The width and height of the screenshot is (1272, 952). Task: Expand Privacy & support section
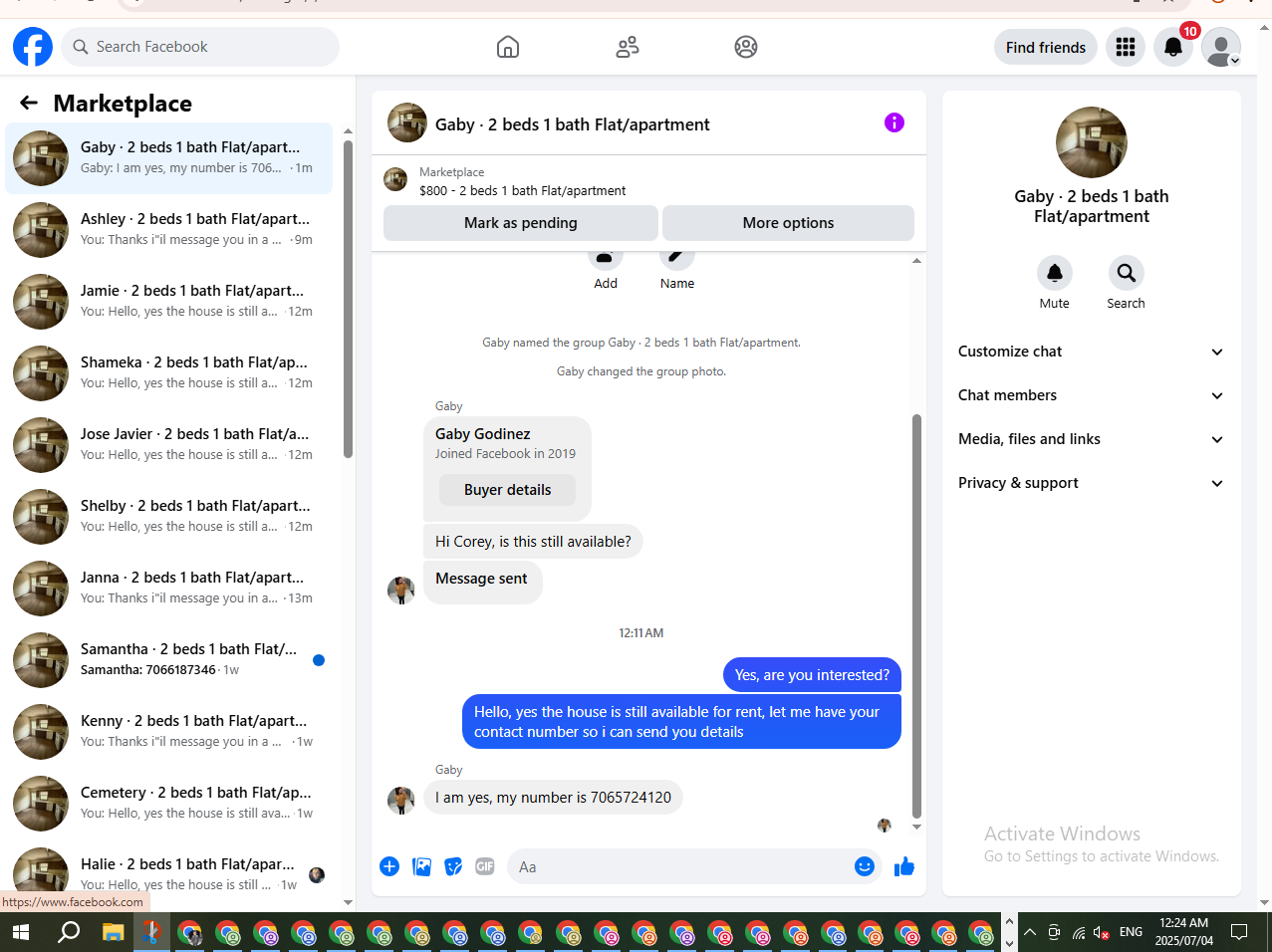(x=1092, y=483)
